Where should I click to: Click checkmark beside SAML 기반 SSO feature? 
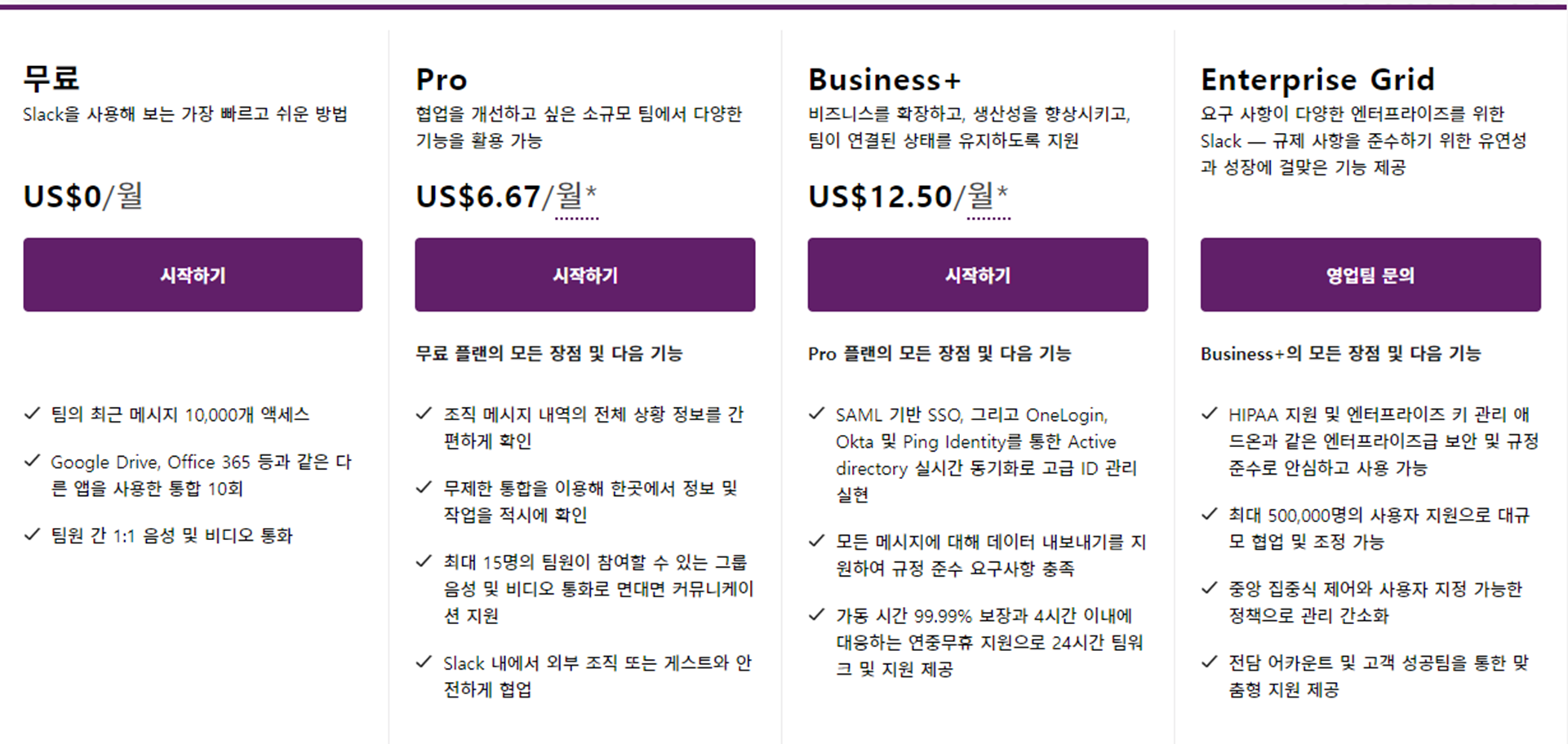pos(816,414)
